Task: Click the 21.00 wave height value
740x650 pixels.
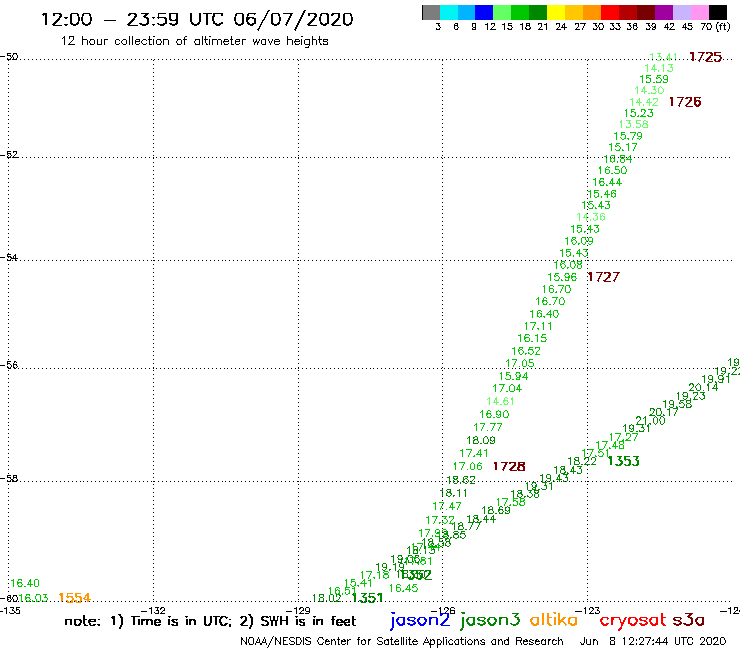Action: pyautogui.click(x=650, y=421)
